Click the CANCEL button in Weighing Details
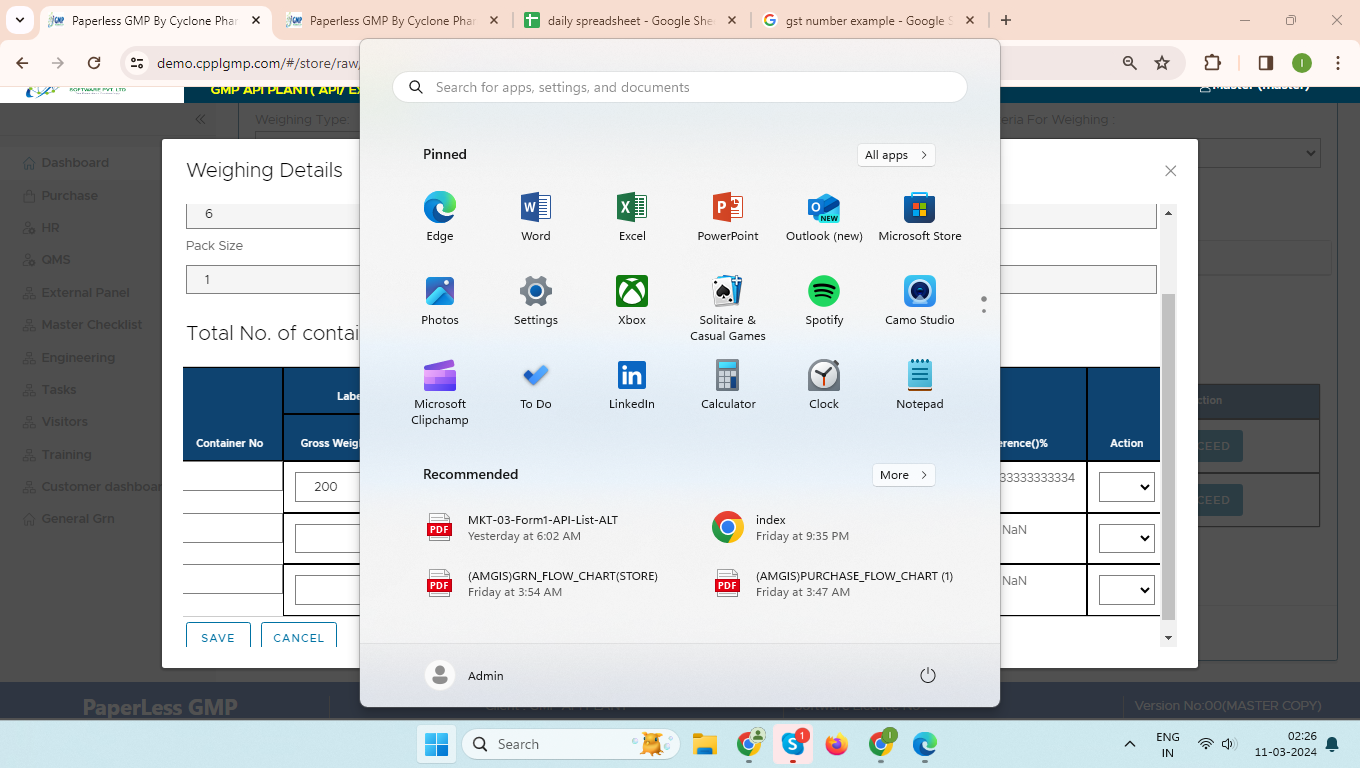The width and height of the screenshot is (1360, 768). coord(298,637)
